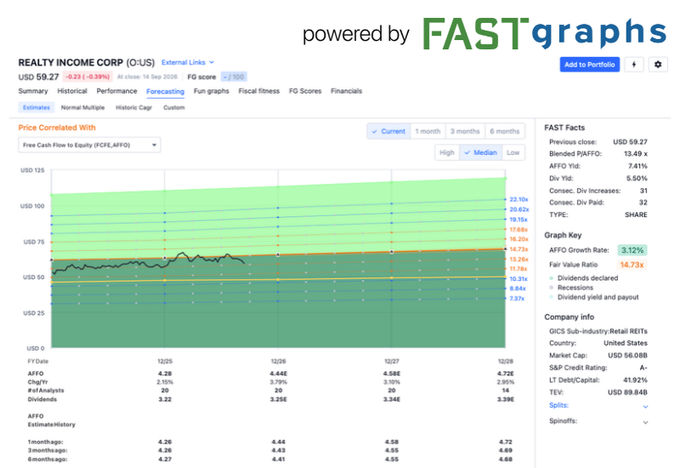Switch to the Financials tab
This screenshot has height=468, width=680.
[346, 91]
